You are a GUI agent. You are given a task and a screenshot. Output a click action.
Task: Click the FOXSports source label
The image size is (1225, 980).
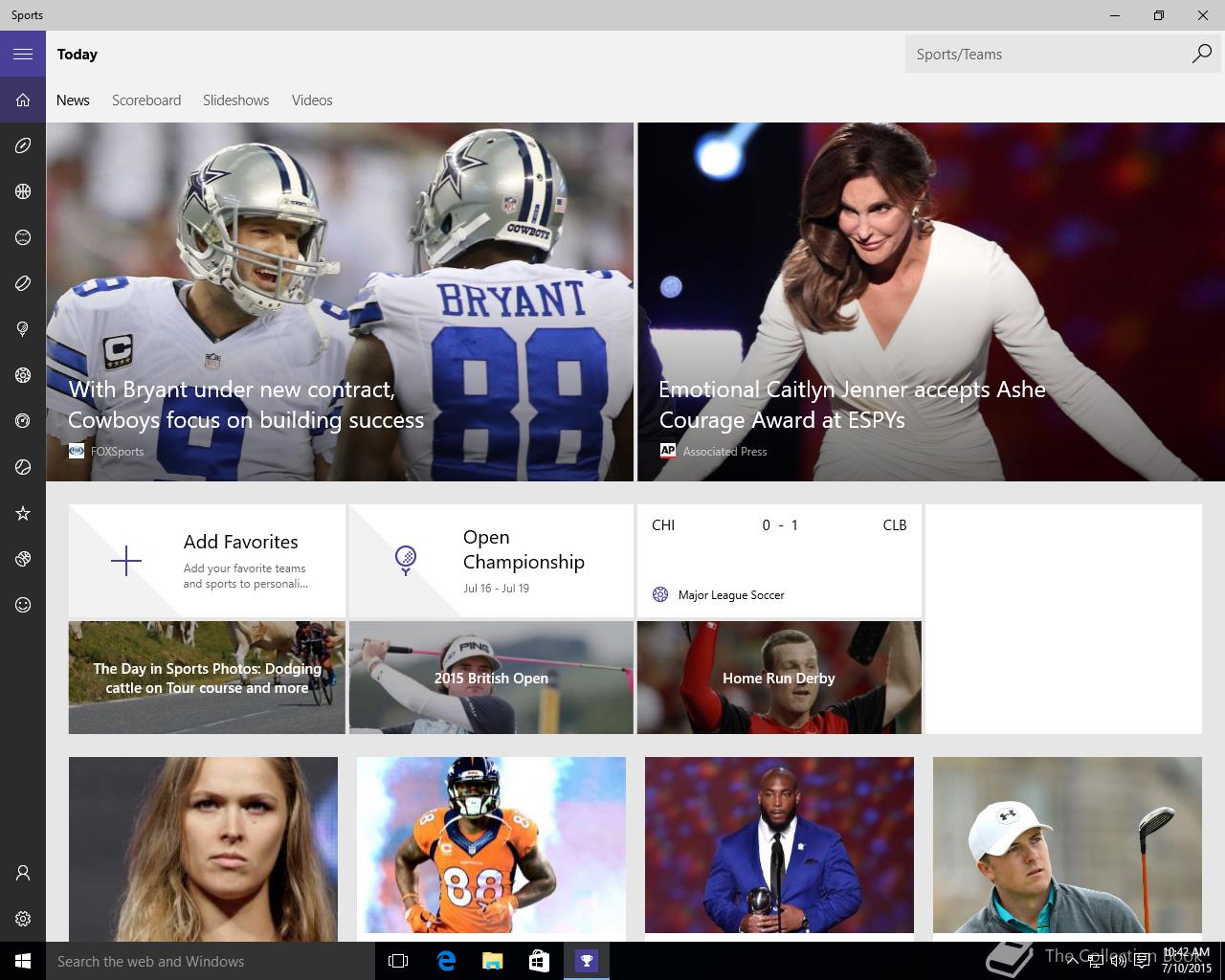[x=117, y=451]
